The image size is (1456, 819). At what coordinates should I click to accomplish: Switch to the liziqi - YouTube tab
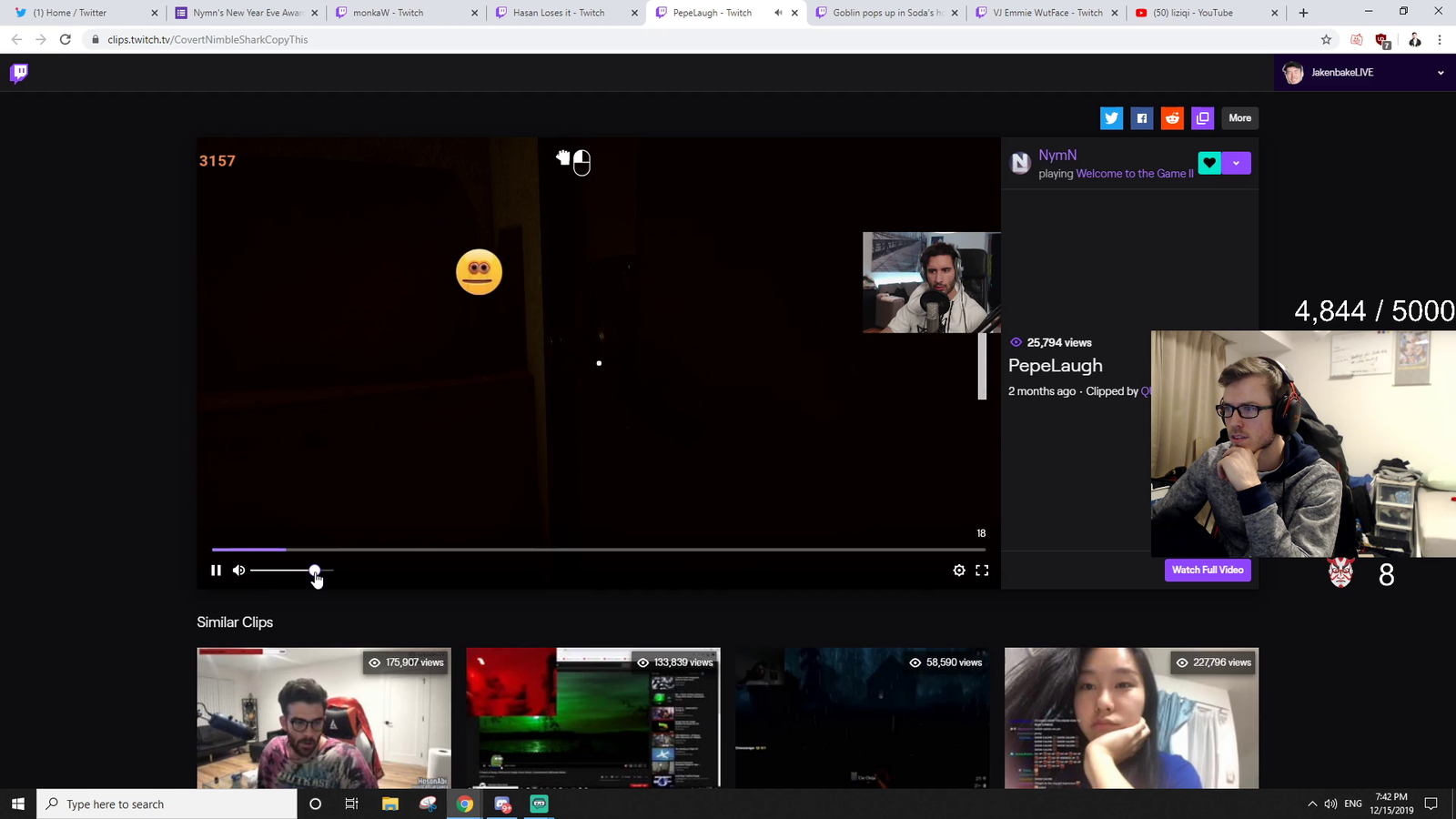click(1207, 13)
